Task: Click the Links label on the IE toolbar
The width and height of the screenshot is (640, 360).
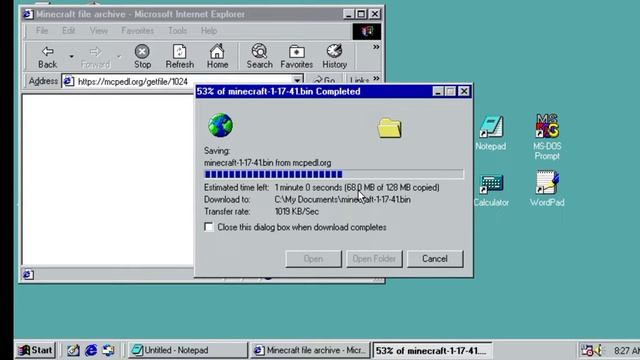Action: (359, 80)
